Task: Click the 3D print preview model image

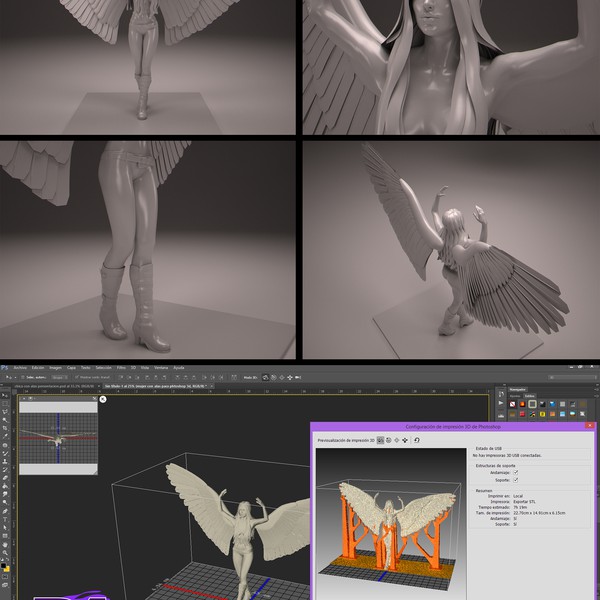Action: click(x=391, y=524)
